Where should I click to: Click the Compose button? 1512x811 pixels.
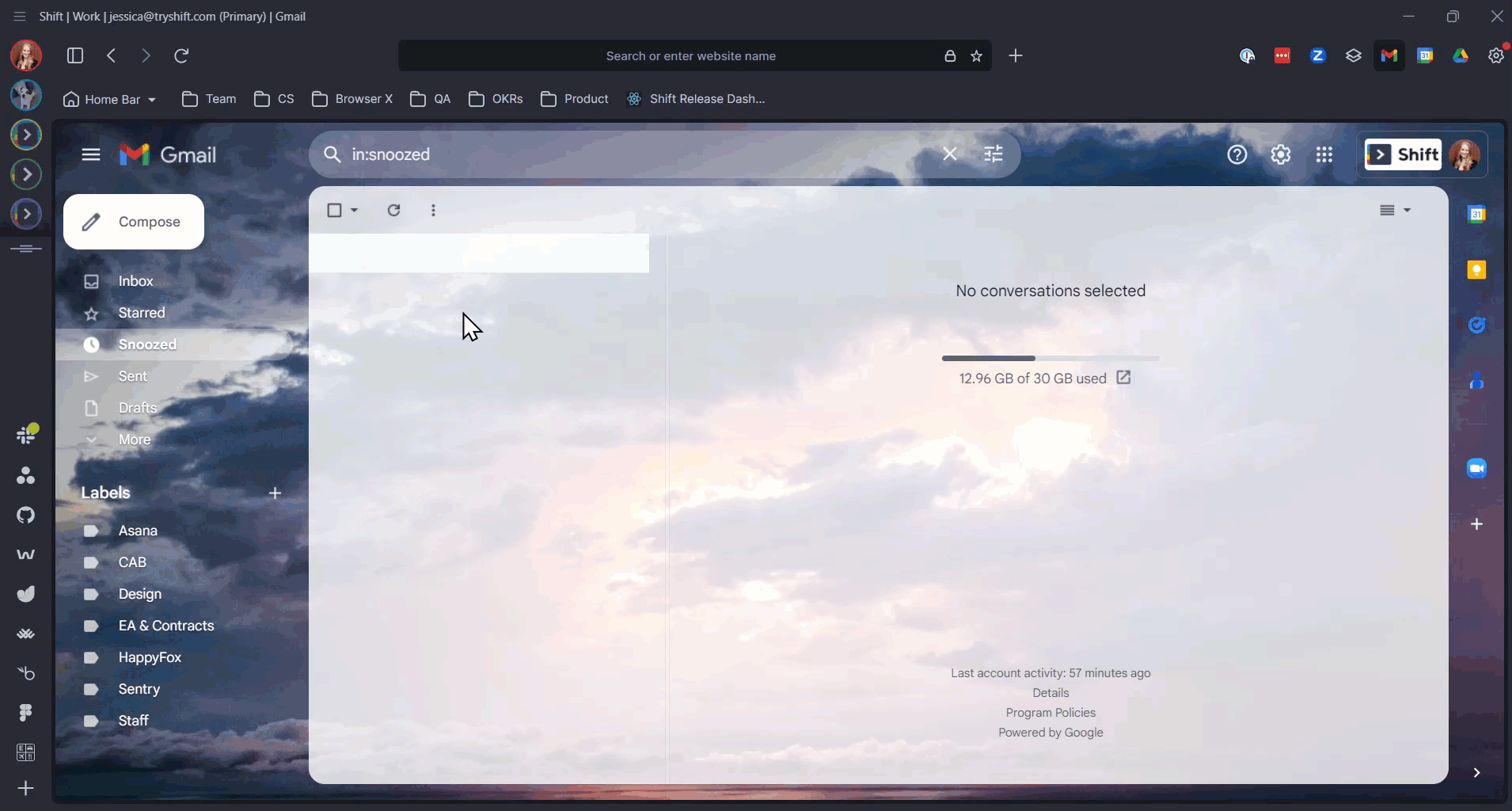click(134, 222)
